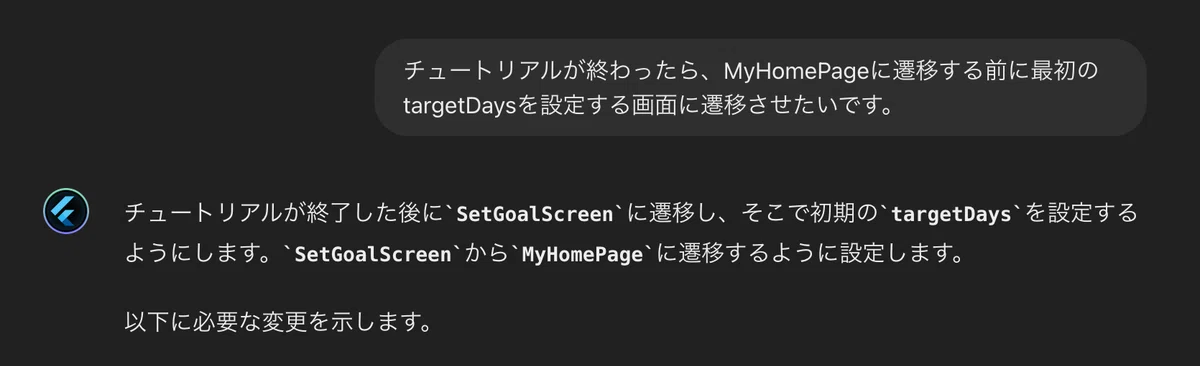Click the bold MyHomePage inline code
The height and width of the screenshot is (366, 1200).
point(583,254)
